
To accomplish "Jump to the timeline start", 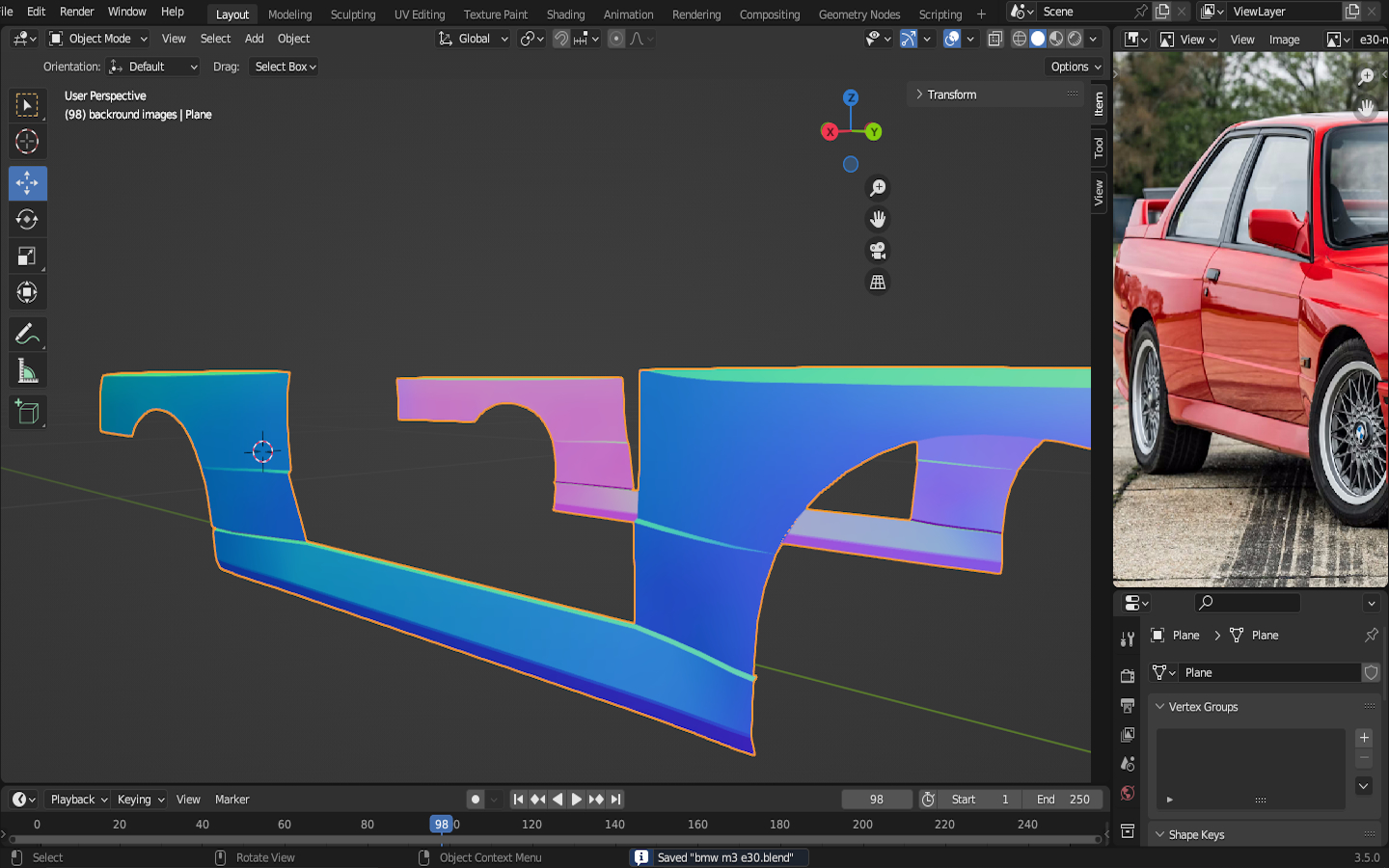I will pyautogui.click(x=518, y=800).
